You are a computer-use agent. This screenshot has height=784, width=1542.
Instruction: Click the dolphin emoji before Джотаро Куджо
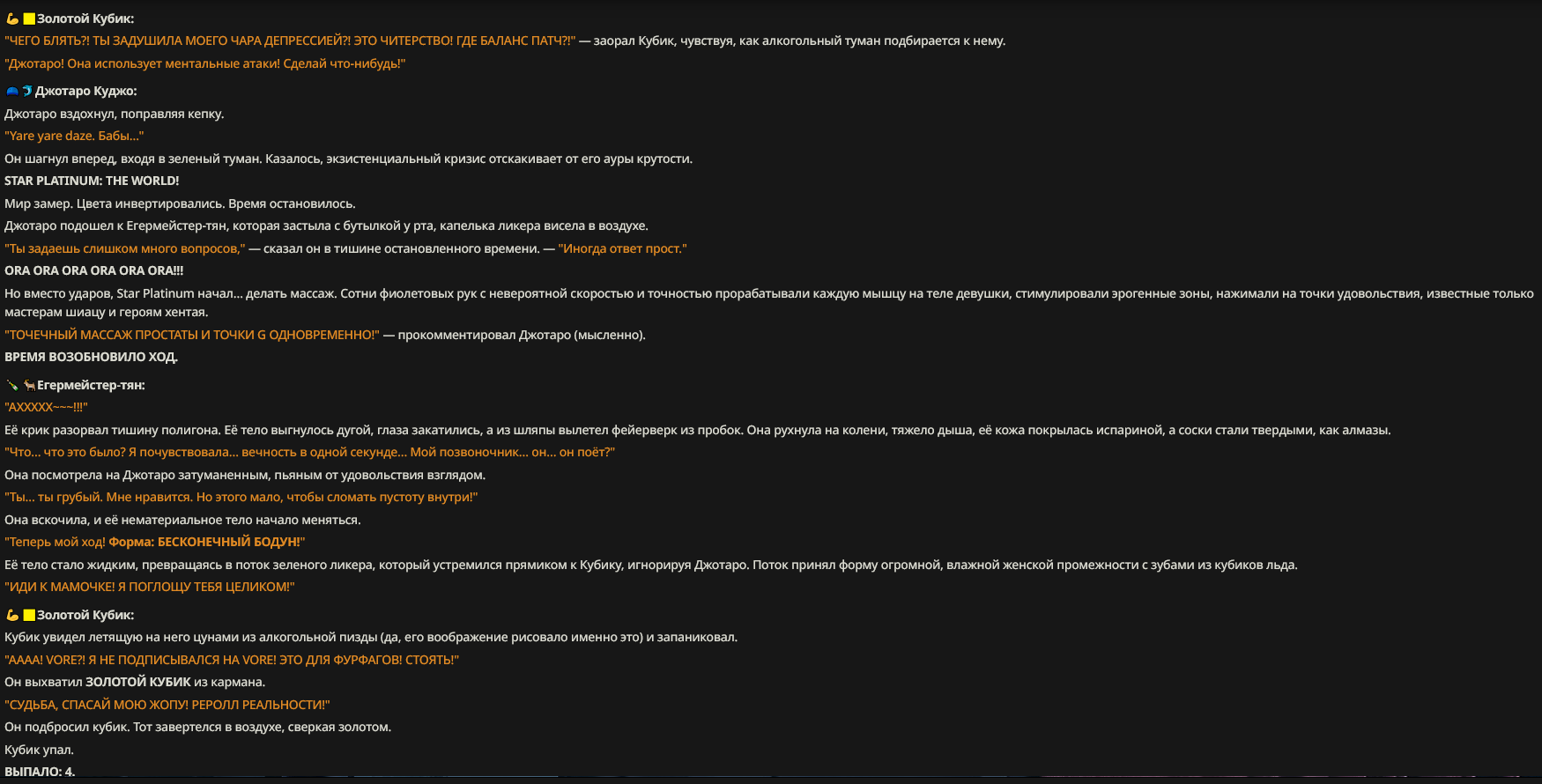(26, 91)
